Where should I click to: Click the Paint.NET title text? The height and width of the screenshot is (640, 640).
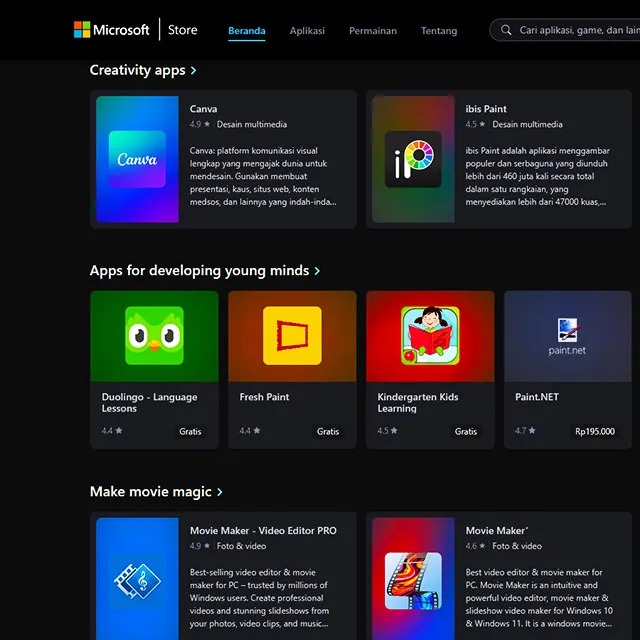[x=537, y=397]
